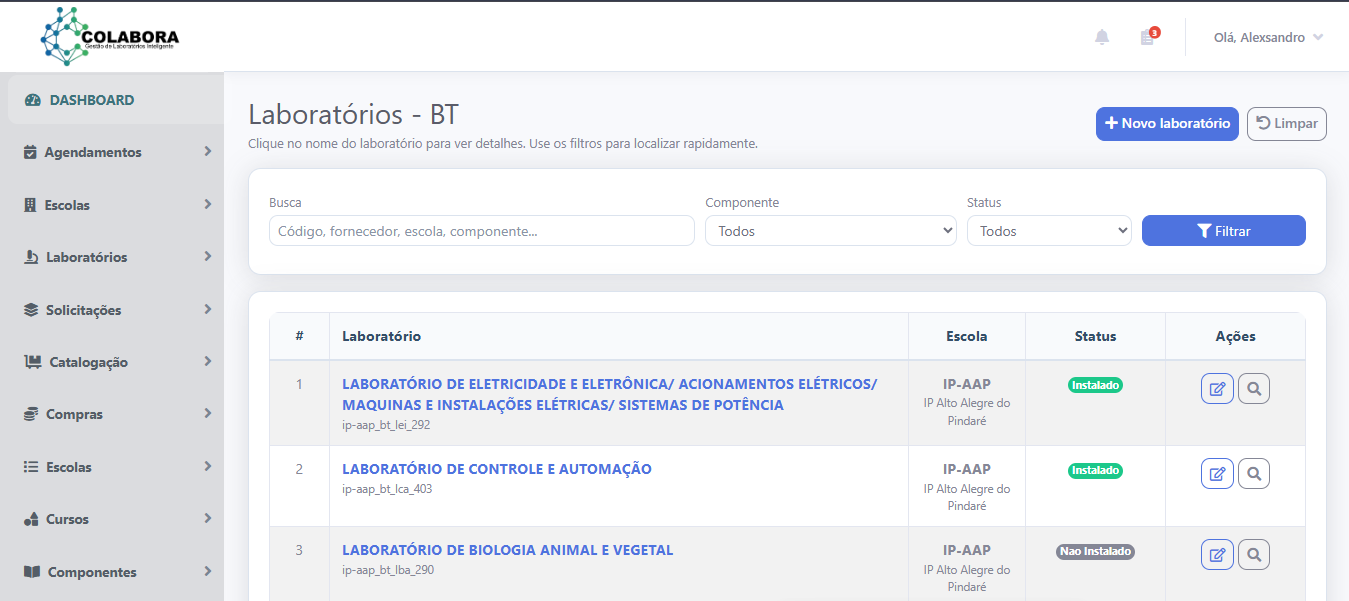The height and width of the screenshot is (601, 1349).
Task: Expand the Solicitações menu chevron
Action: 208,309
